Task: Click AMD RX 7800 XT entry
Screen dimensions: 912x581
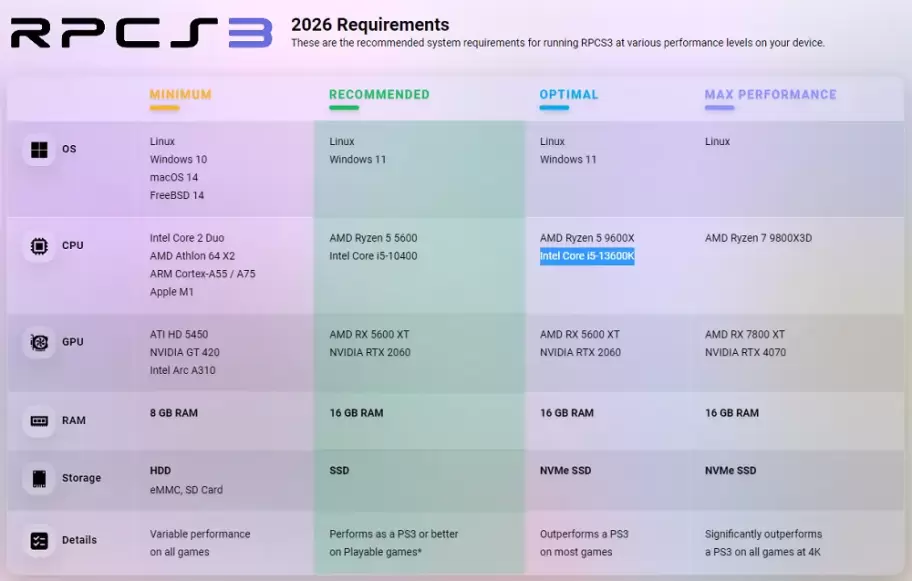Action: coord(744,334)
